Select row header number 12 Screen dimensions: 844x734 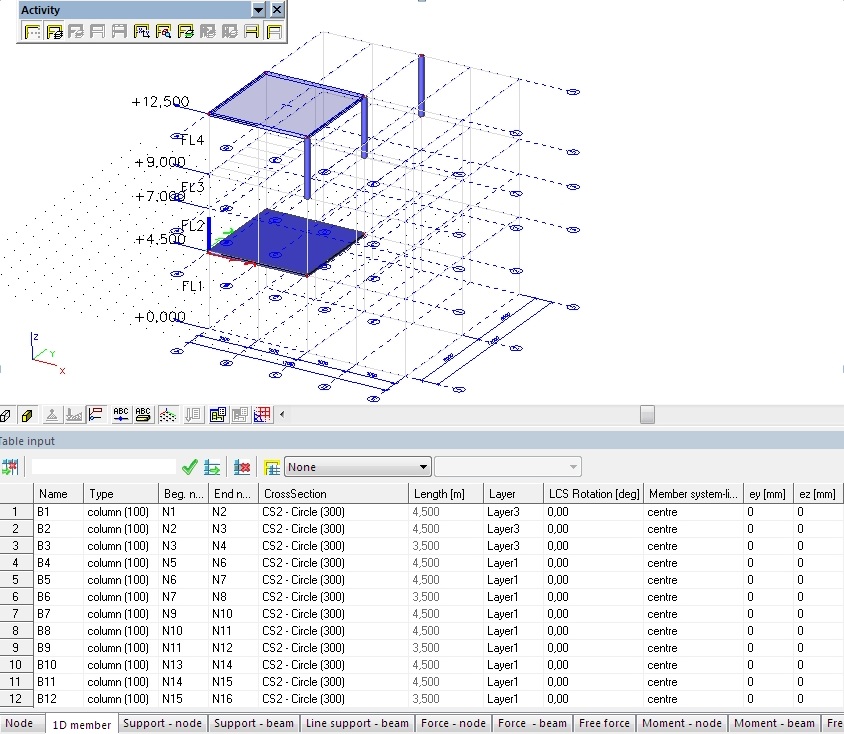click(x=16, y=698)
